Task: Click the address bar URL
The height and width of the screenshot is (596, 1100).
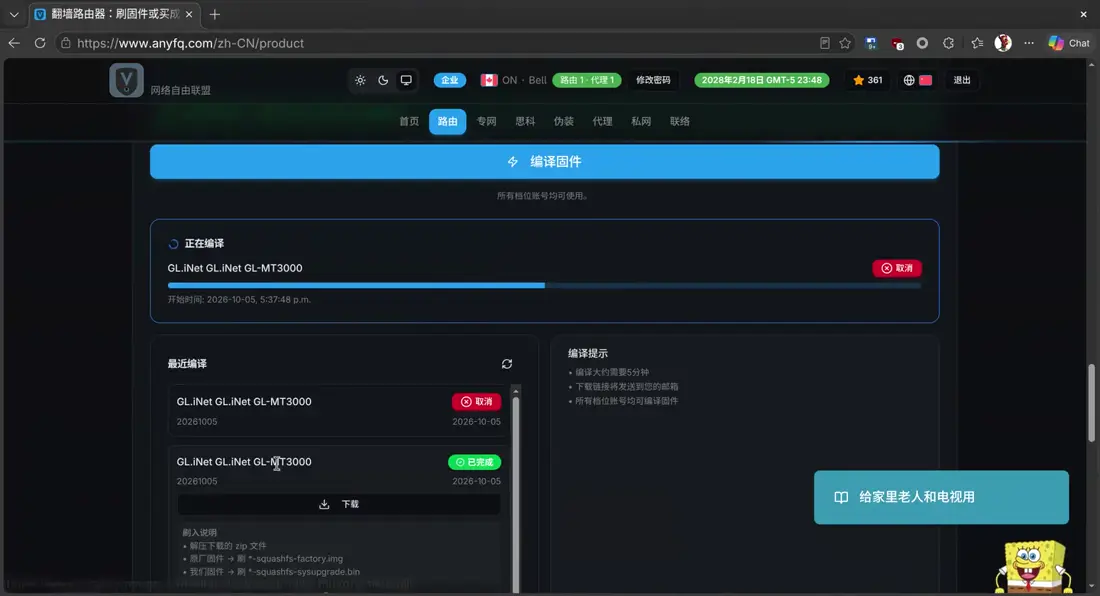Action: click(190, 43)
